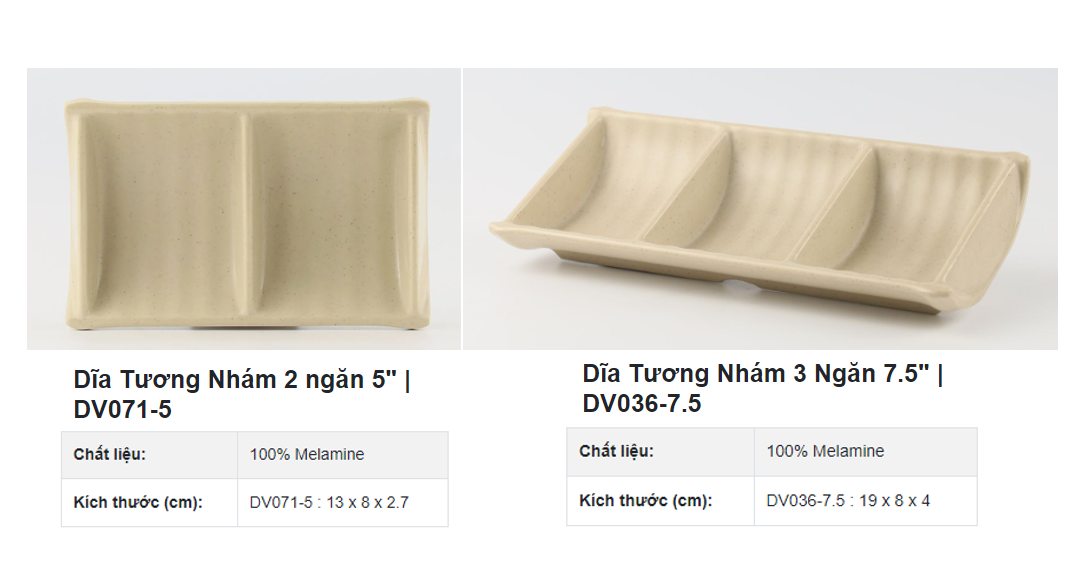
Task: Click the "DV036-7.5 : 19 x 8 x 4" cell
Action: pos(848,501)
